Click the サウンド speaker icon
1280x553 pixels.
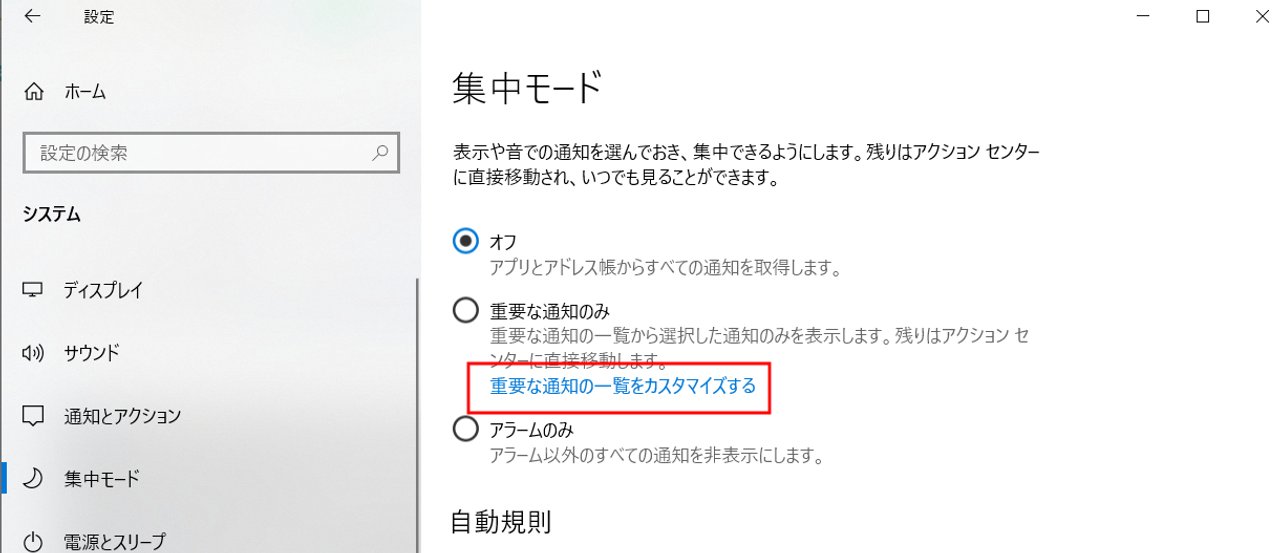34,353
